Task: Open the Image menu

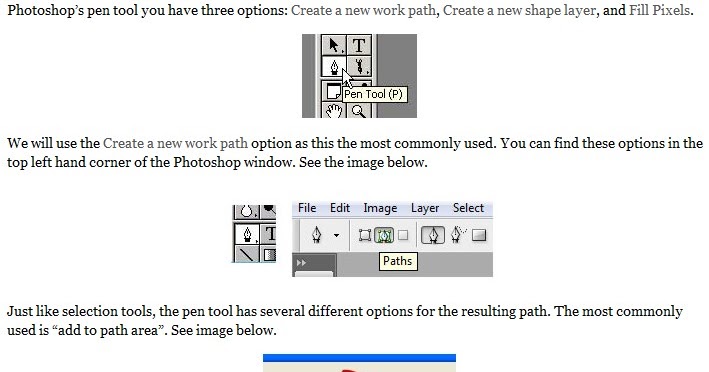Action: tap(380, 208)
